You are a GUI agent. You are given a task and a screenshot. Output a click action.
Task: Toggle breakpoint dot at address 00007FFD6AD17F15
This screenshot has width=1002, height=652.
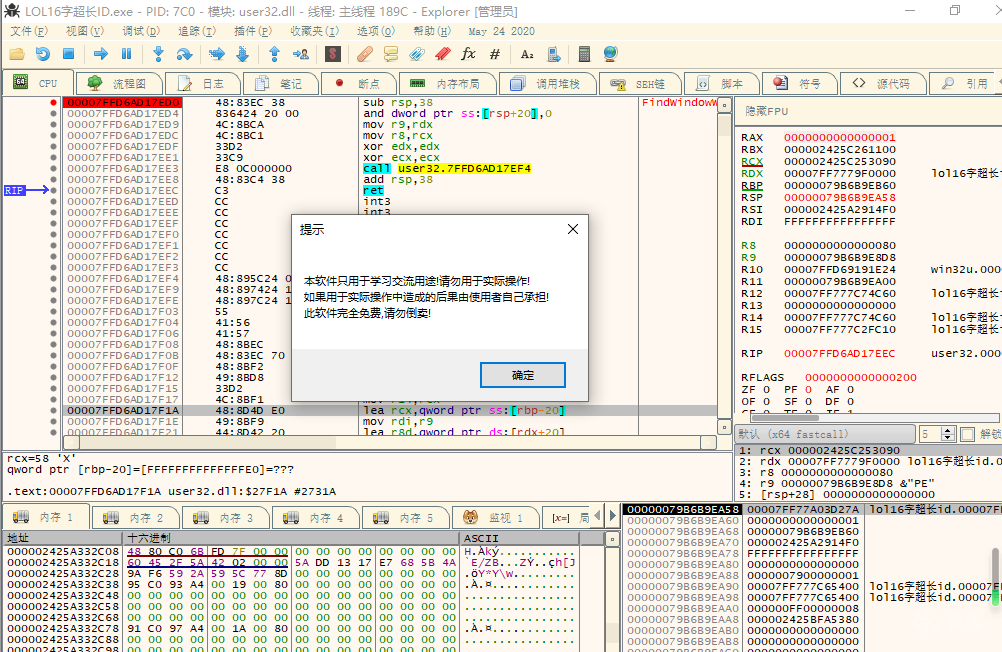coord(53,389)
